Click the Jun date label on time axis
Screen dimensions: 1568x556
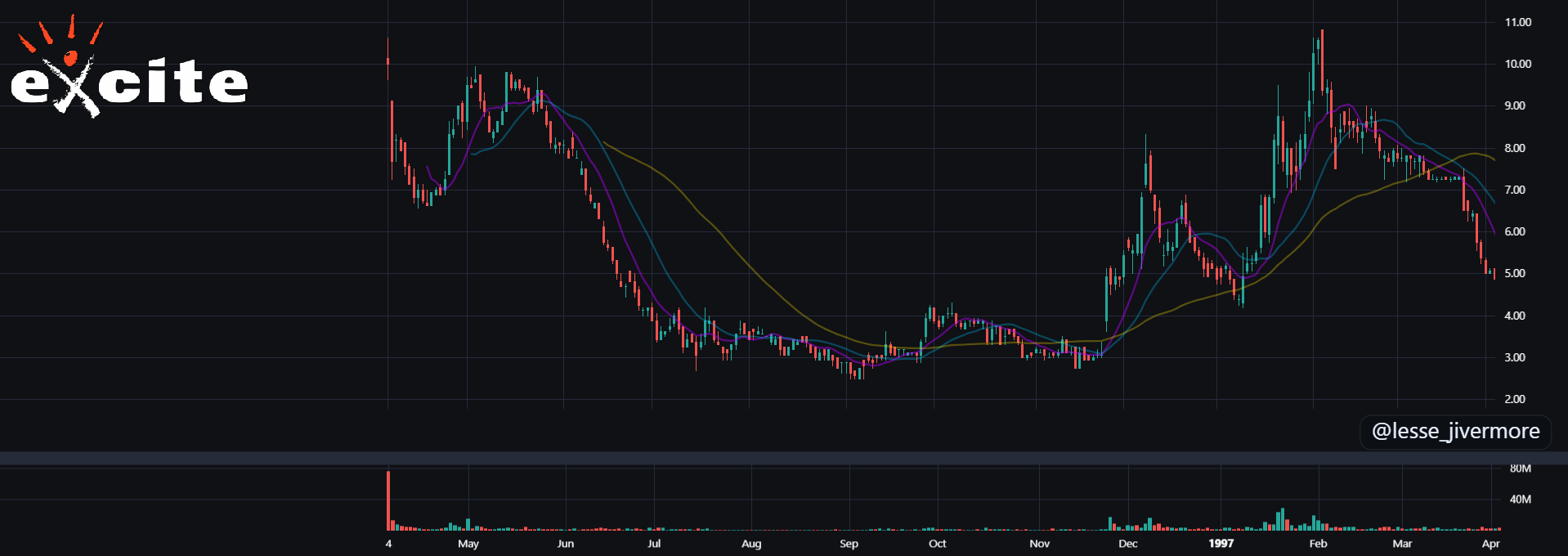tap(566, 544)
